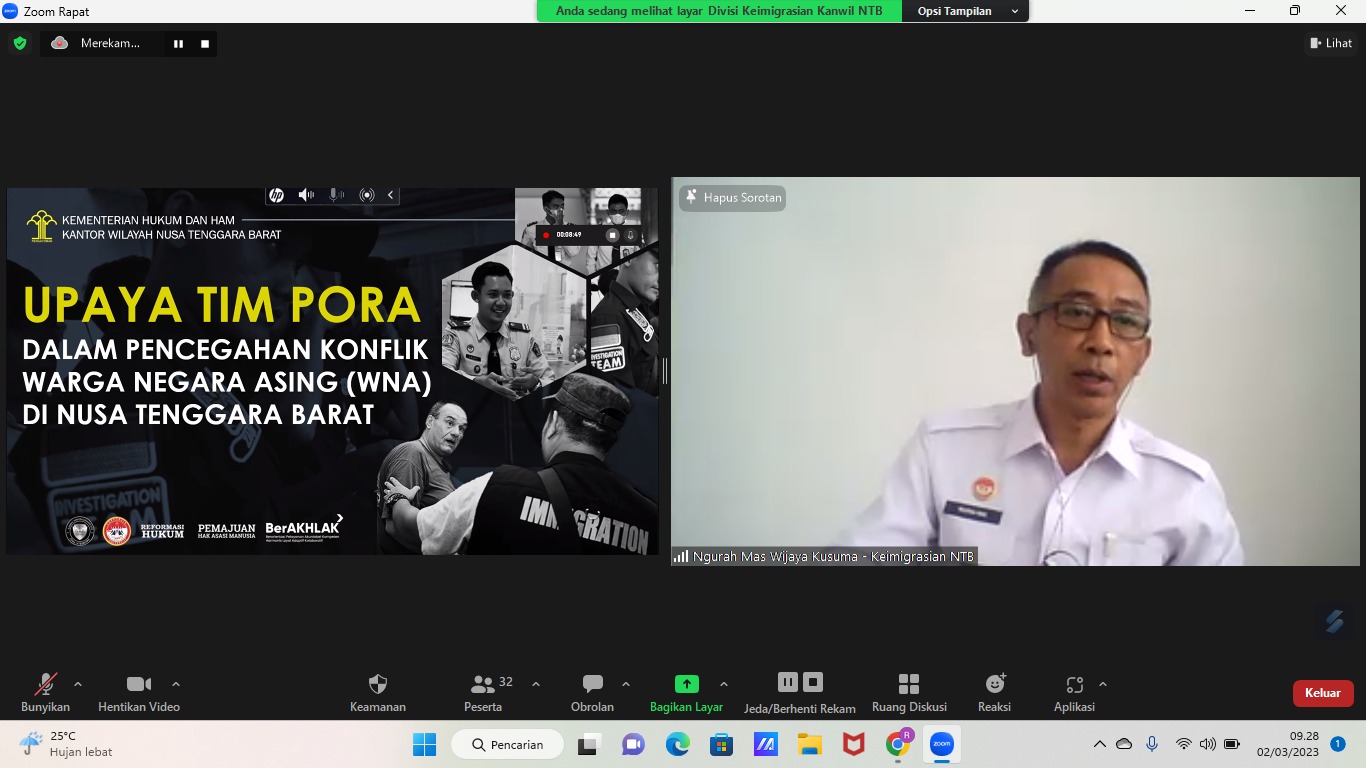Open the green encryption shield info icon
The width and height of the screenshot is (1366, 768).
click(x=19, y=43)
